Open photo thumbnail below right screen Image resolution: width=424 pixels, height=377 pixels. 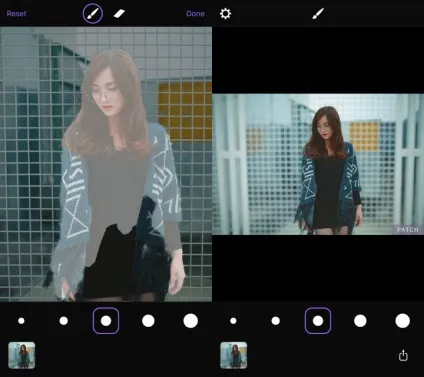(x=234, y=355)
